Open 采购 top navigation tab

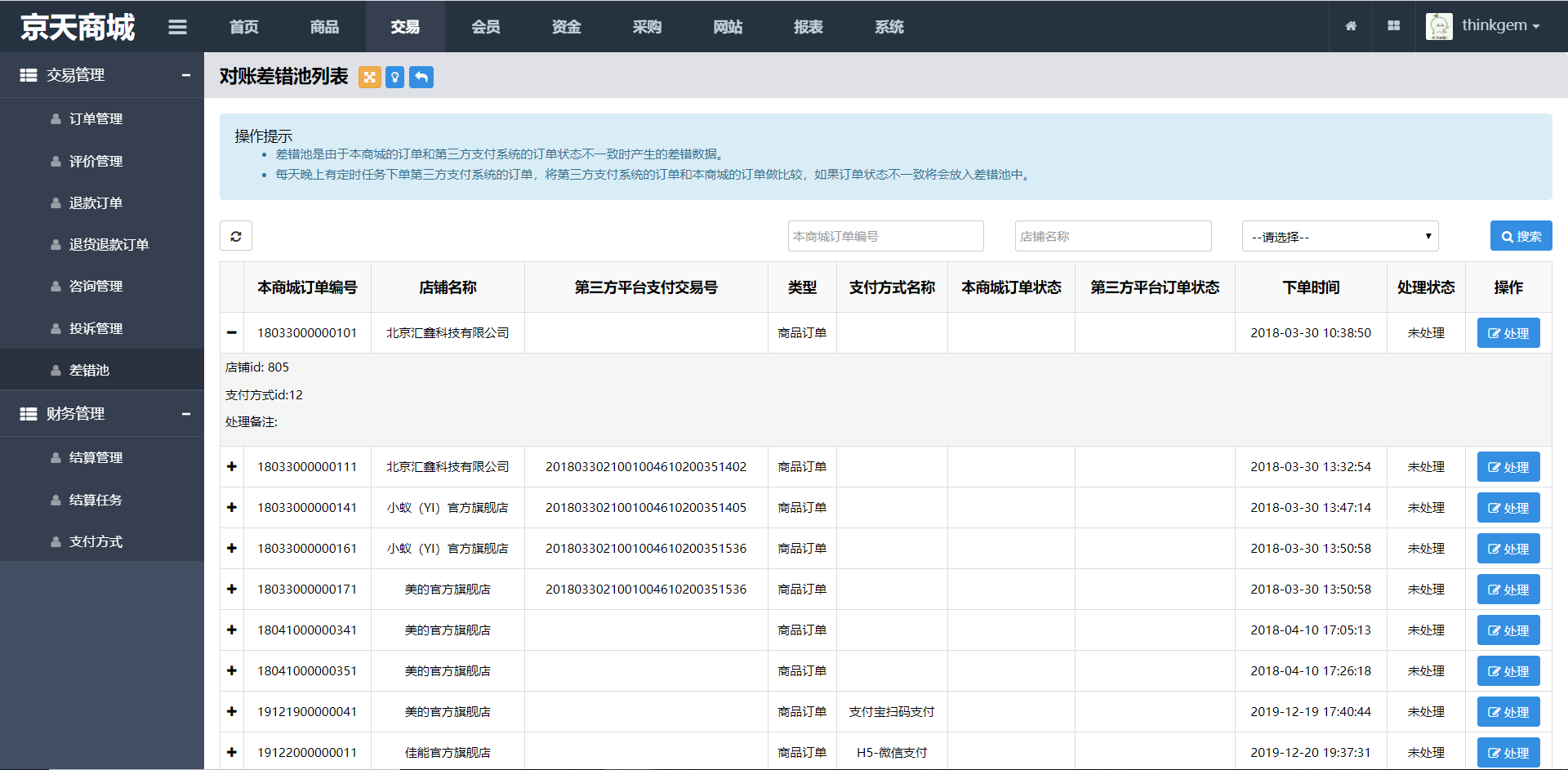coord(647,27)
